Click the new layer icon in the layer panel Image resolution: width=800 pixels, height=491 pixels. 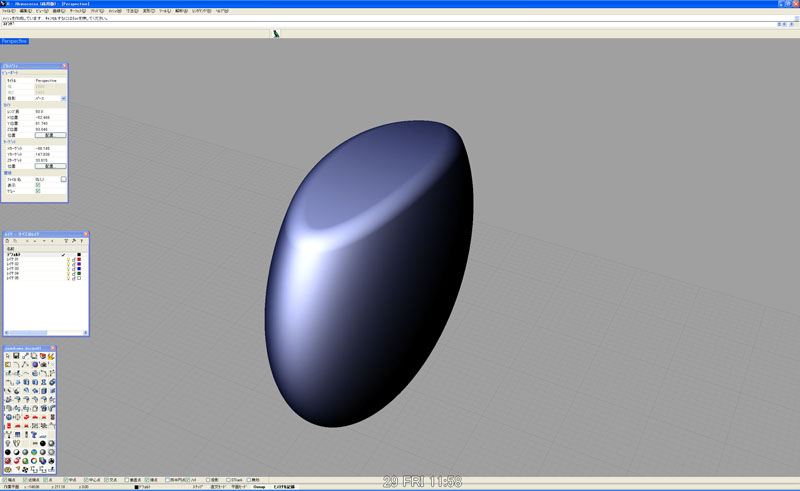(x=8, y=241)
